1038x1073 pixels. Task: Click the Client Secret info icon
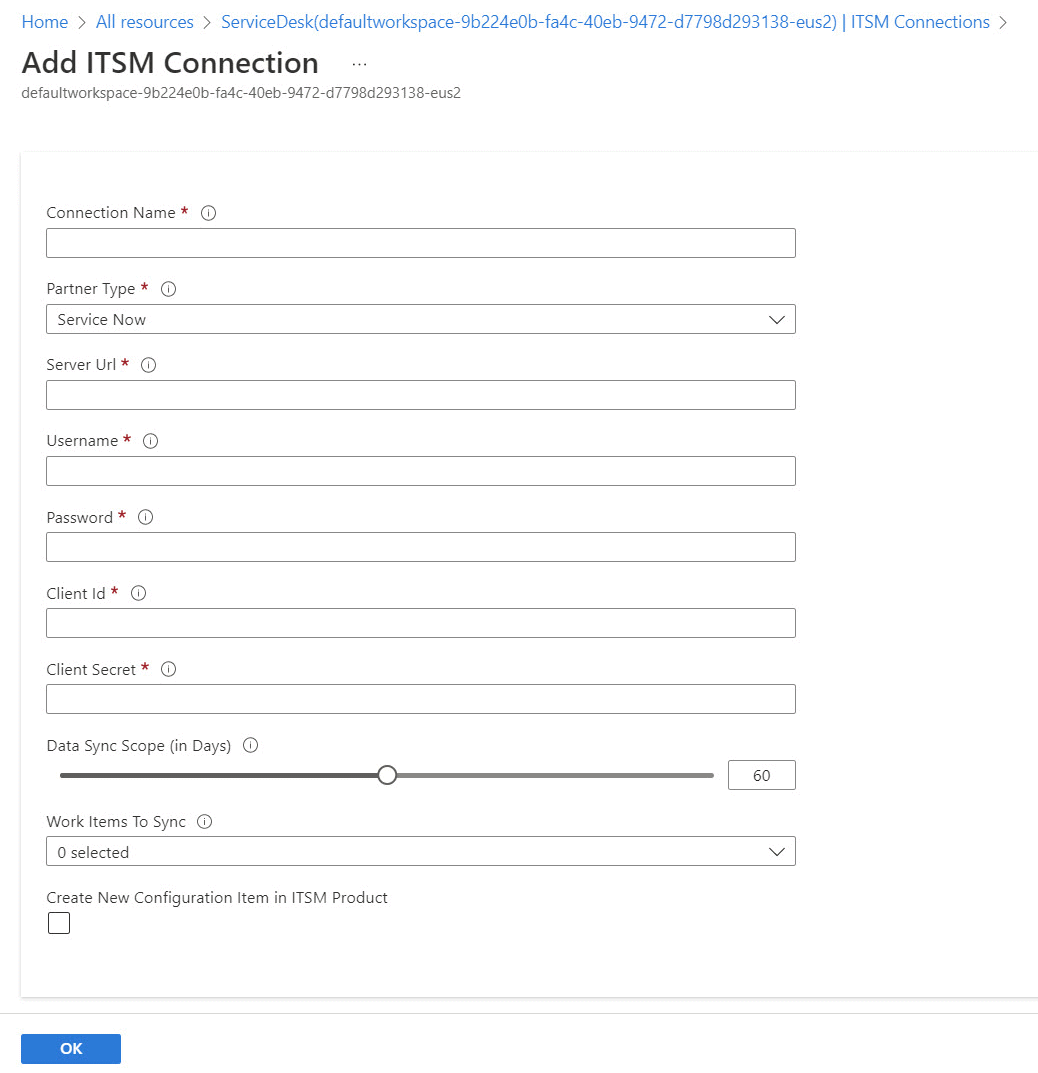168,669
